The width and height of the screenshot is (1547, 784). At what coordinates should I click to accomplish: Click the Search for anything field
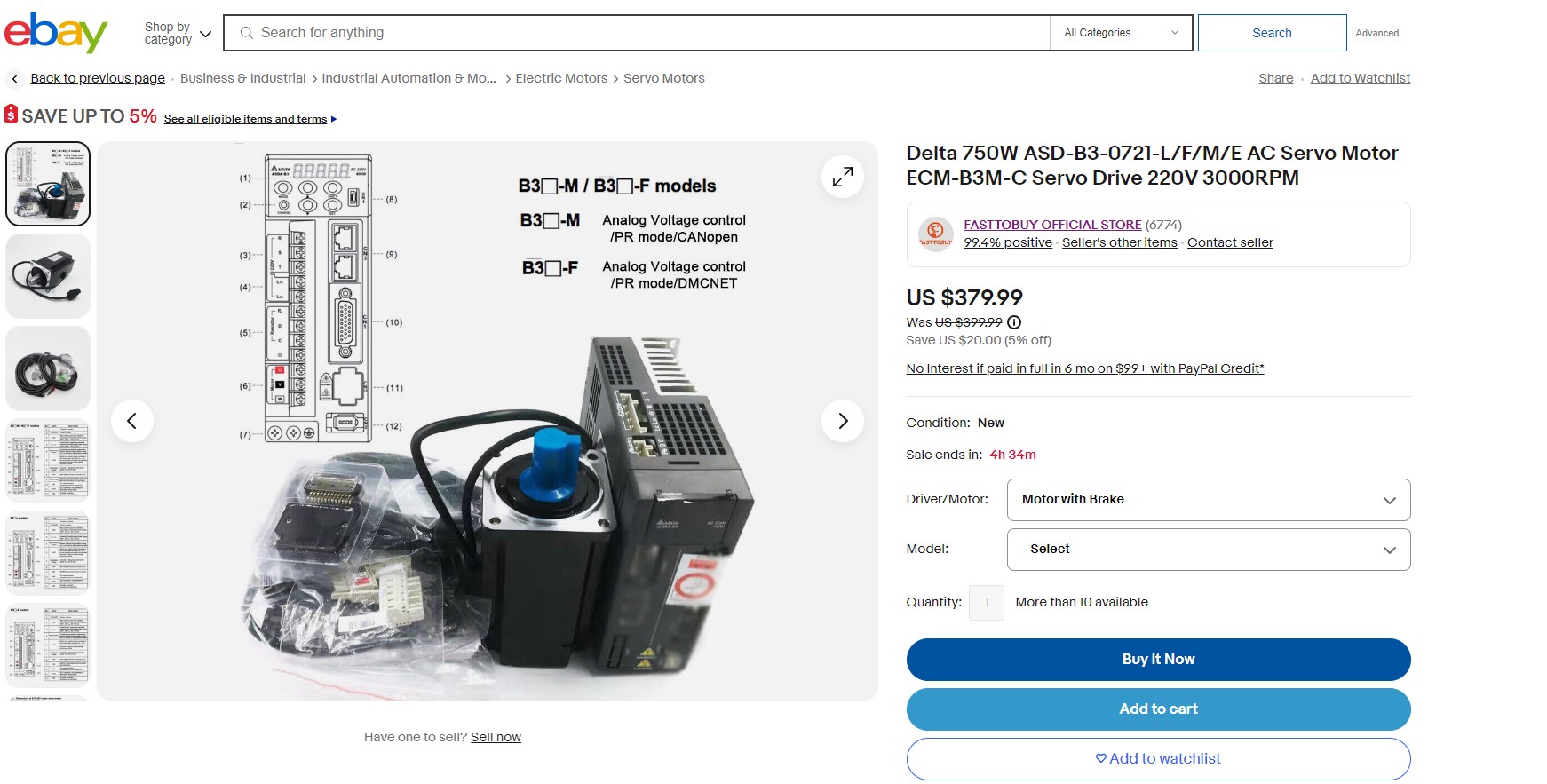(x=637, y=33)
